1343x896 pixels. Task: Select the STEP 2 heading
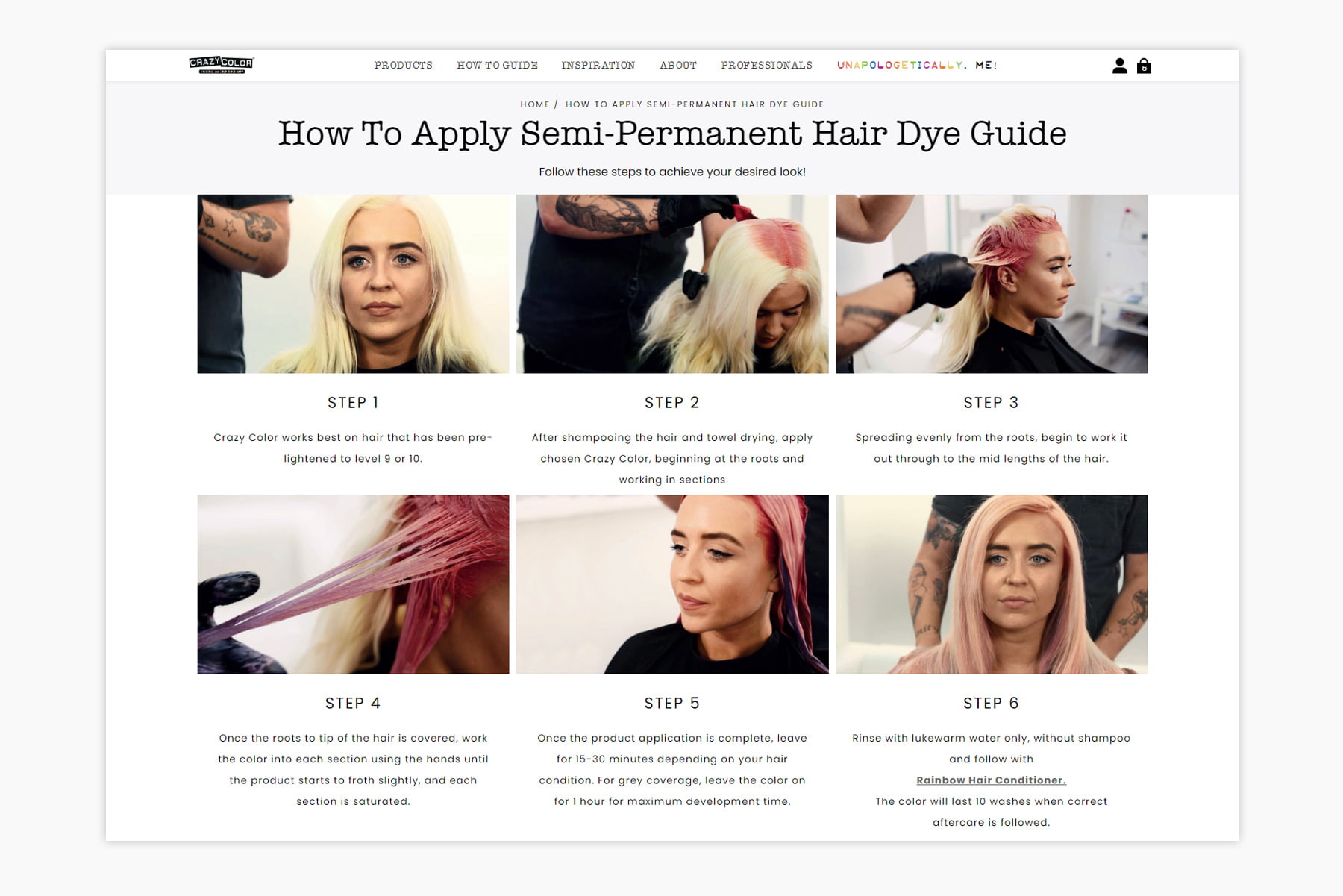pos(672,403)
